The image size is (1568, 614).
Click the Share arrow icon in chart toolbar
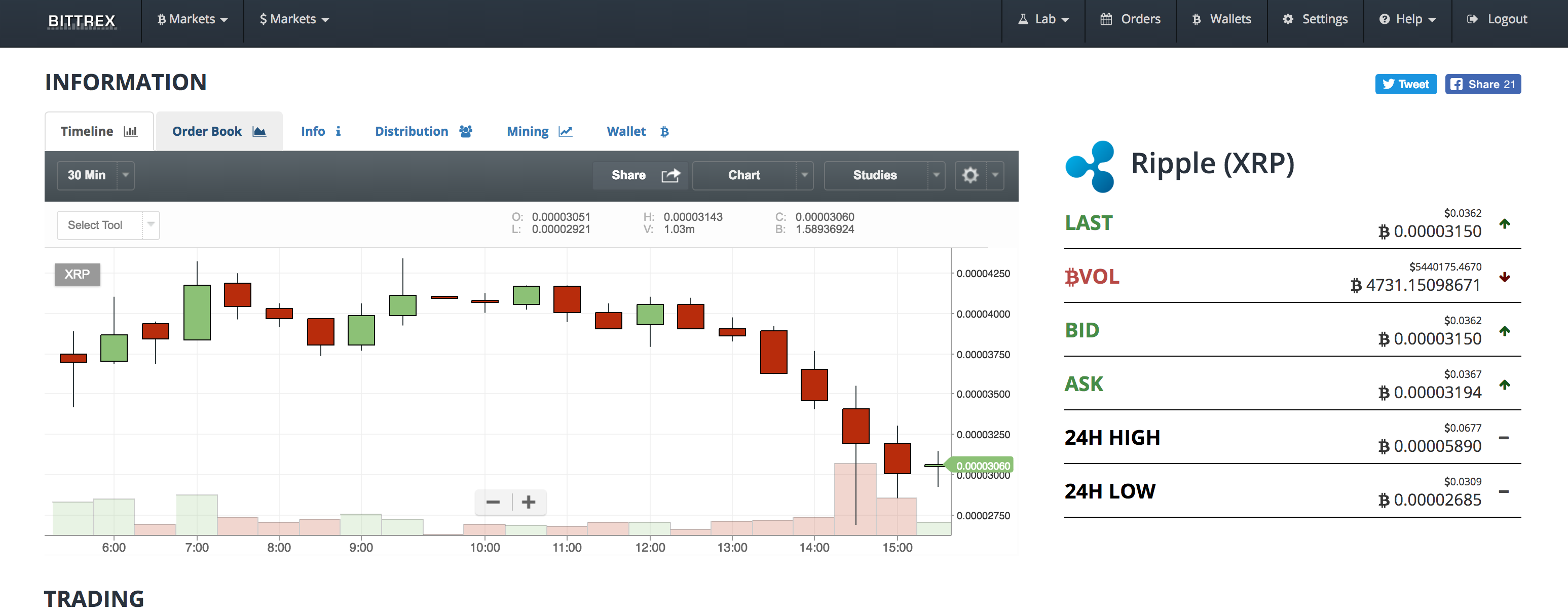pos(670,175)
